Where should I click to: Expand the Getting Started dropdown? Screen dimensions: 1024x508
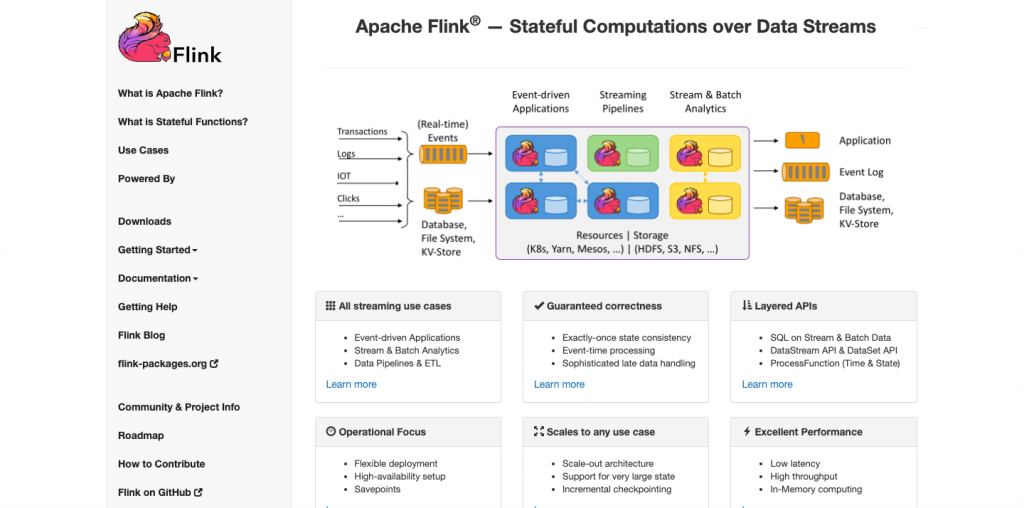[157, 249]
